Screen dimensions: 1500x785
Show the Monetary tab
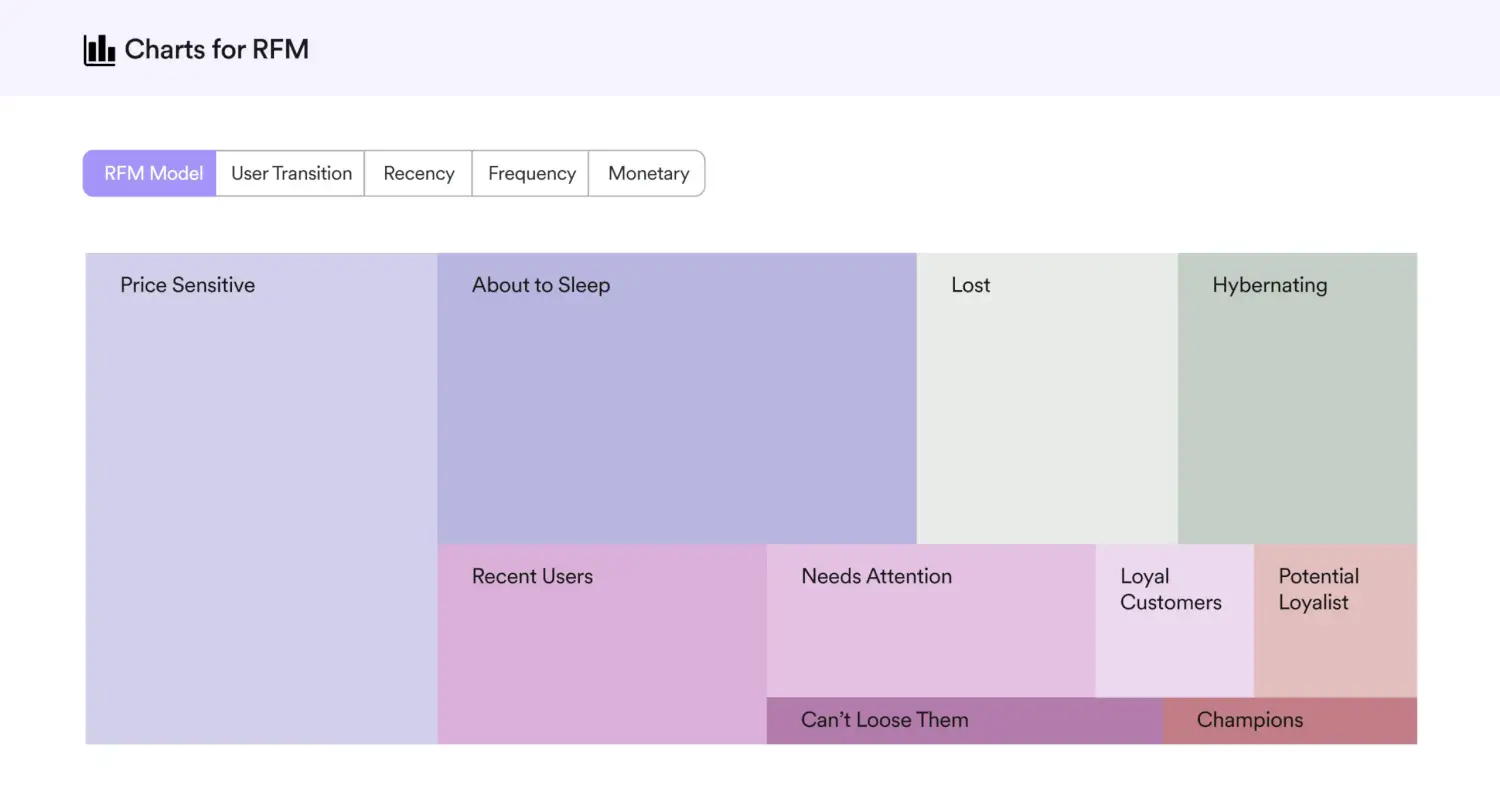tap(648, 173)
